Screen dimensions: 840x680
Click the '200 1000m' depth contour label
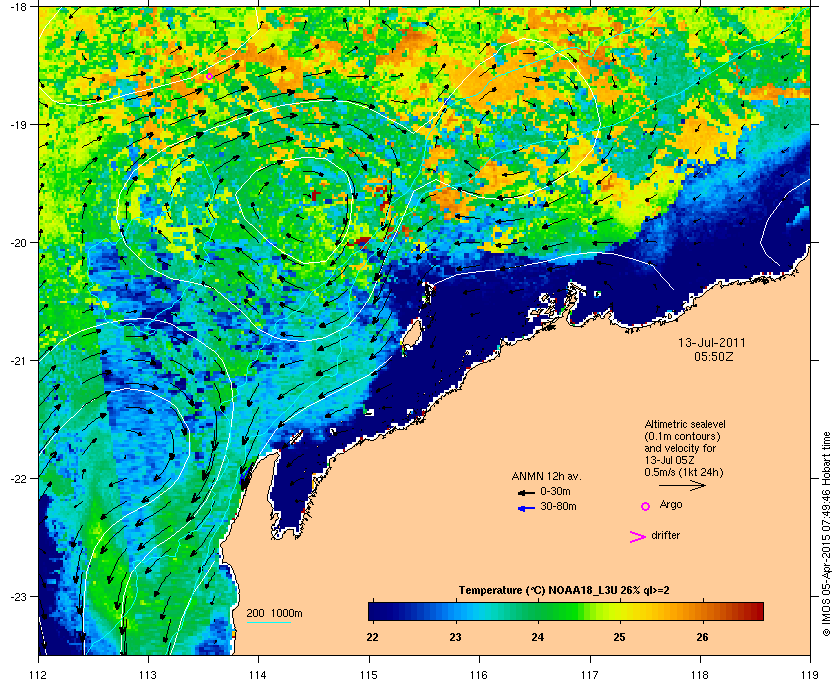click(x=274, y=613)
